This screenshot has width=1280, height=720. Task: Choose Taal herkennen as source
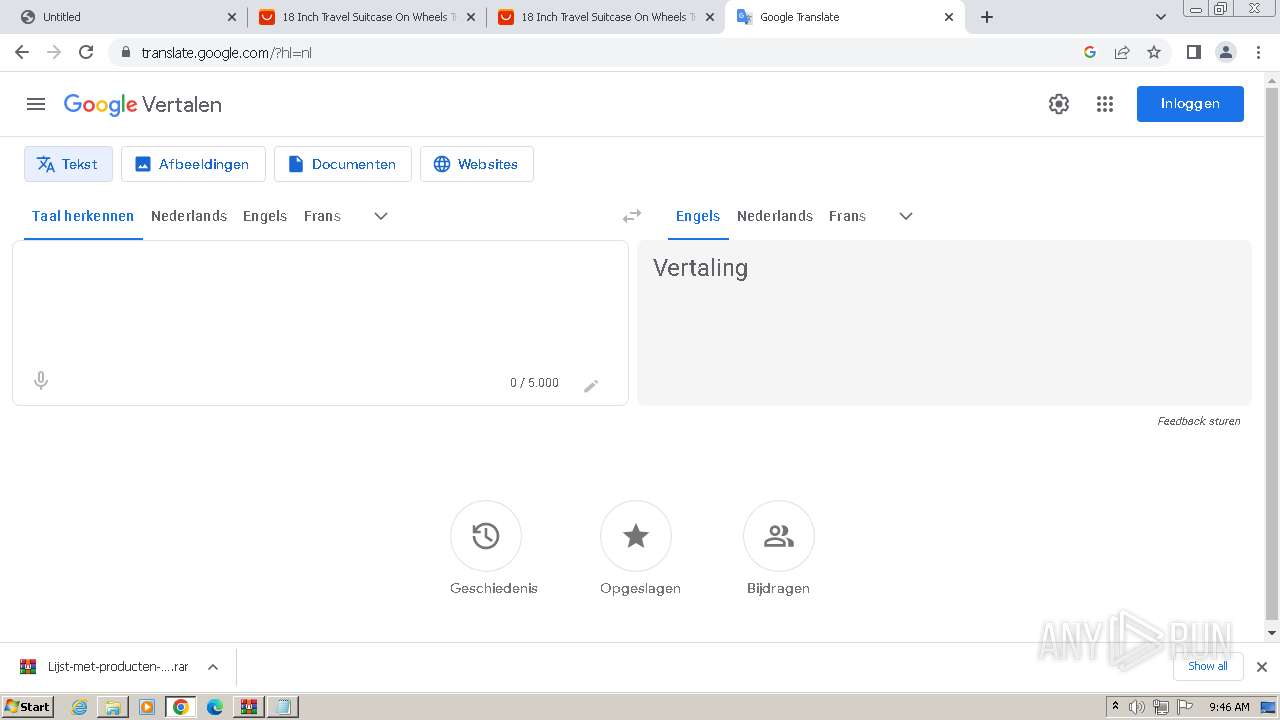coord(83,216)
